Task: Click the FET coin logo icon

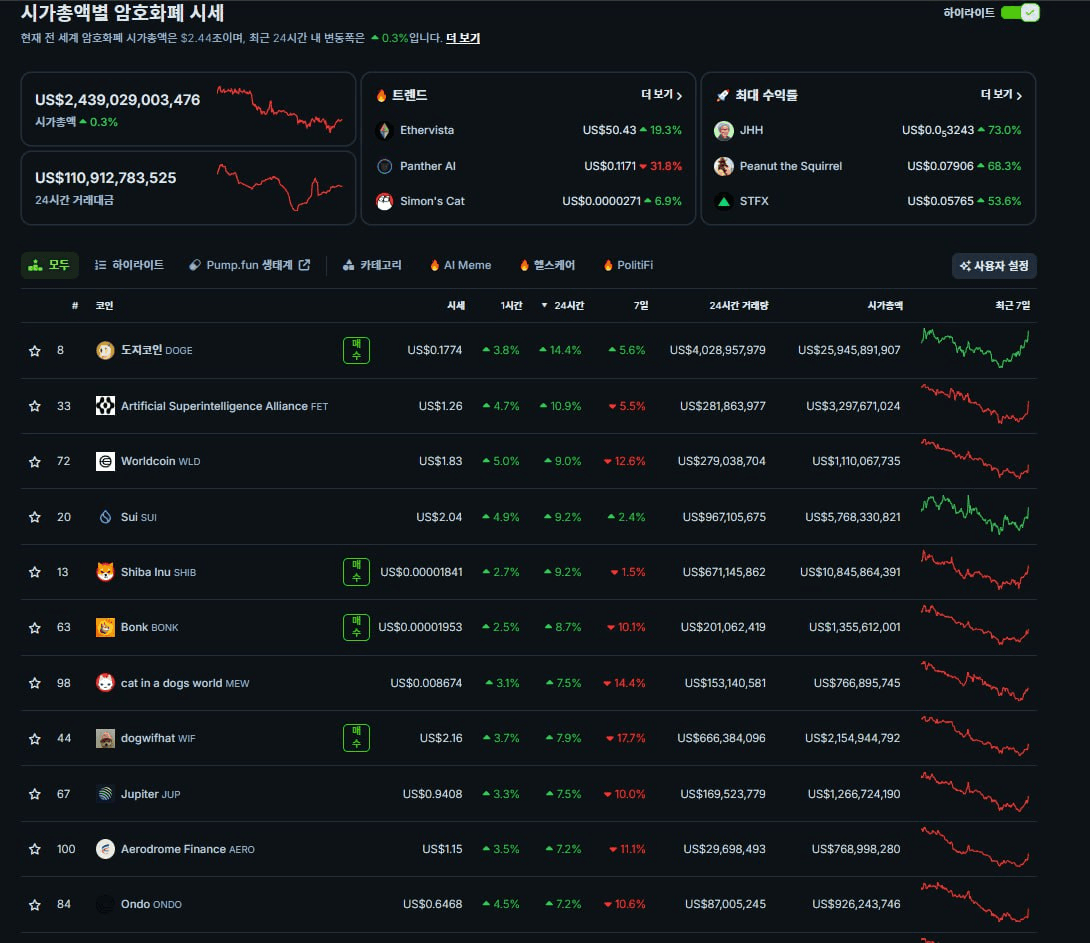Action: click(105, 406)
